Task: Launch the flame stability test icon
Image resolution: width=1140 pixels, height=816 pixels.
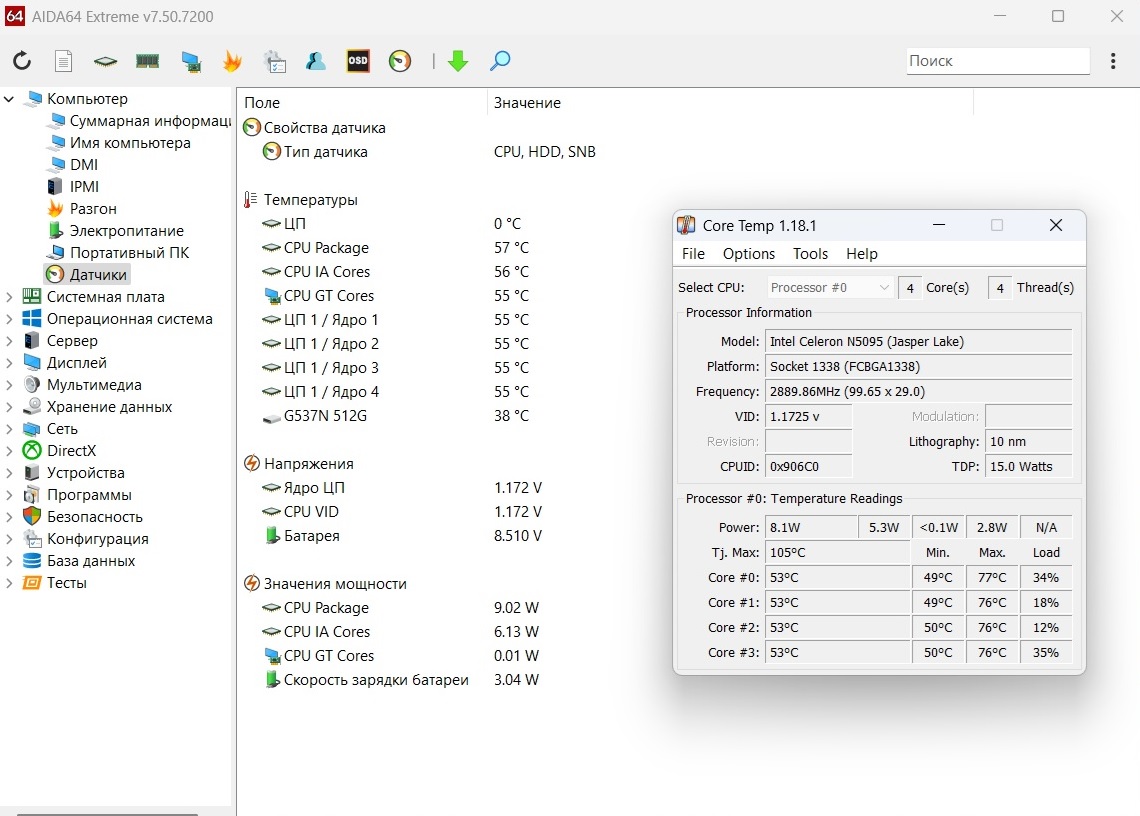Action: (232, 61)
